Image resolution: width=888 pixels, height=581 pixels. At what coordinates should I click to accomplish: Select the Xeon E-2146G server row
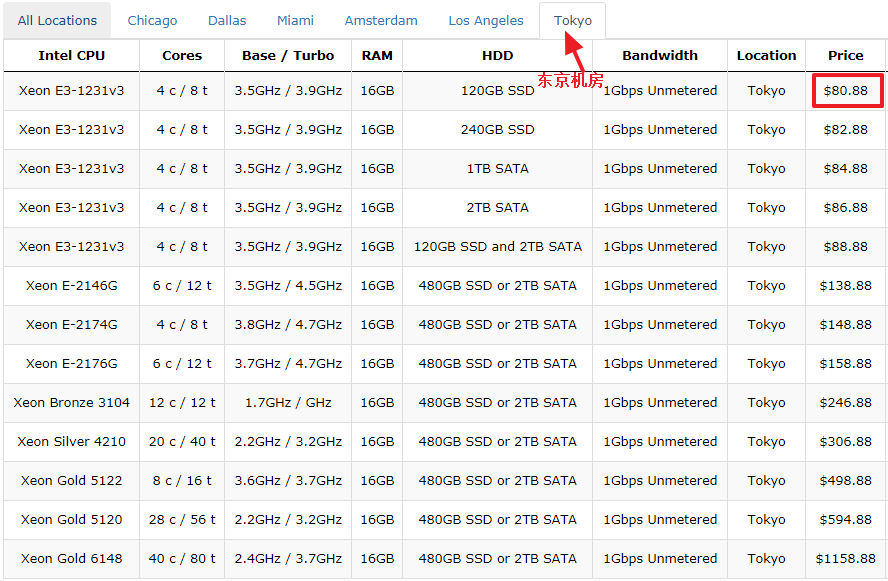point(71,286)
